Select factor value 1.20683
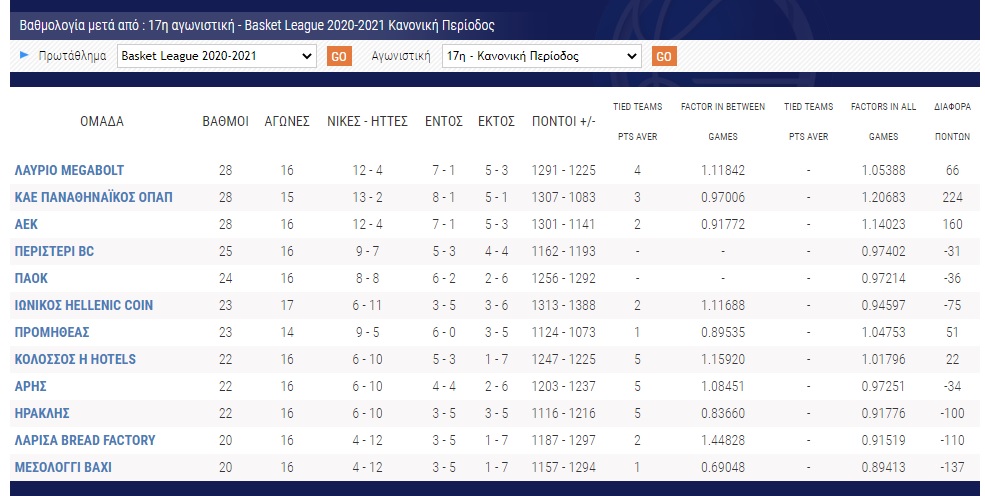Image resolution: width=985 pixels, height=496 pixels. (883, 197)
